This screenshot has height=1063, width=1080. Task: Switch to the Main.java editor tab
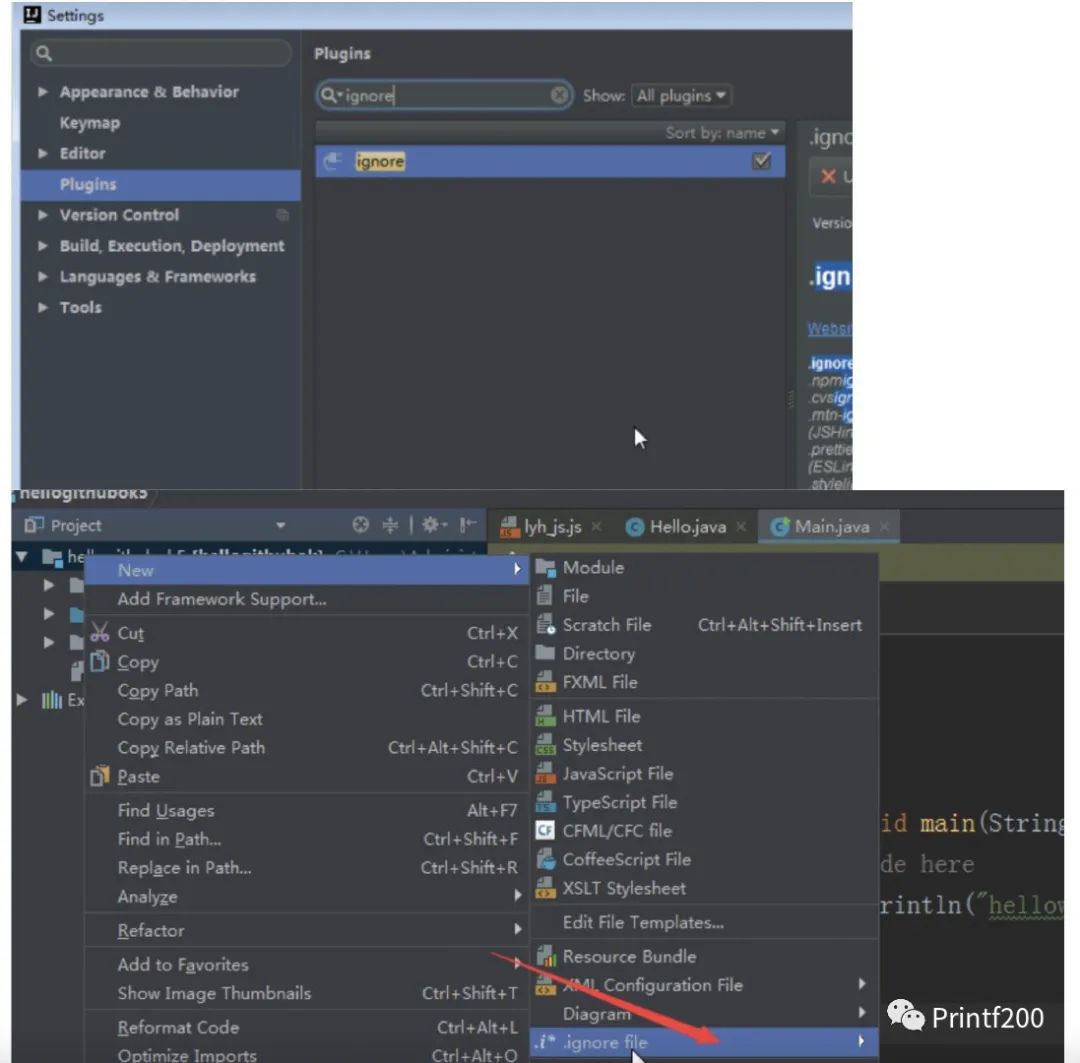(829, 527)
